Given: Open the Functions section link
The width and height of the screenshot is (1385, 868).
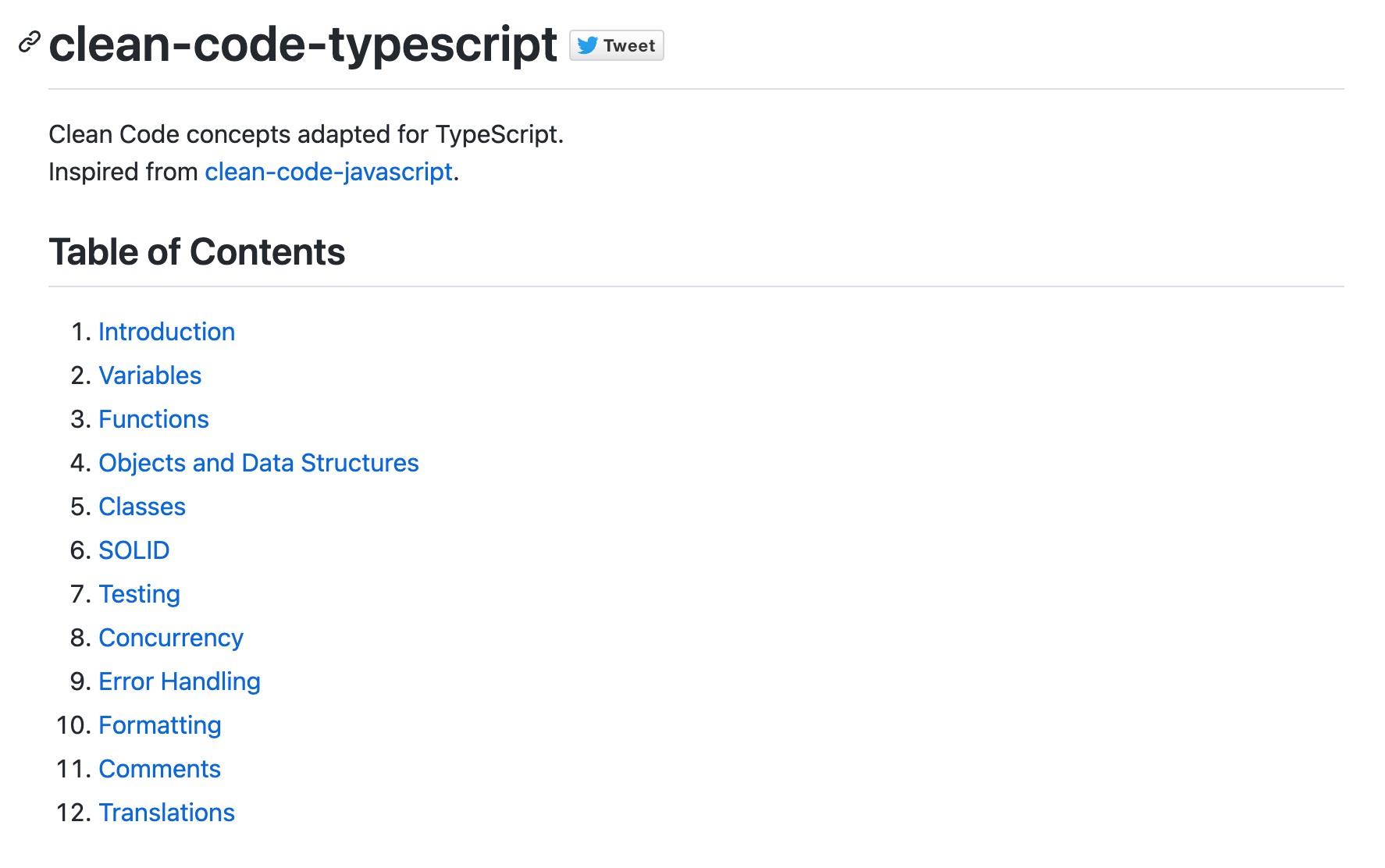Looking at the screenshot, I should (x=154, y=419).
